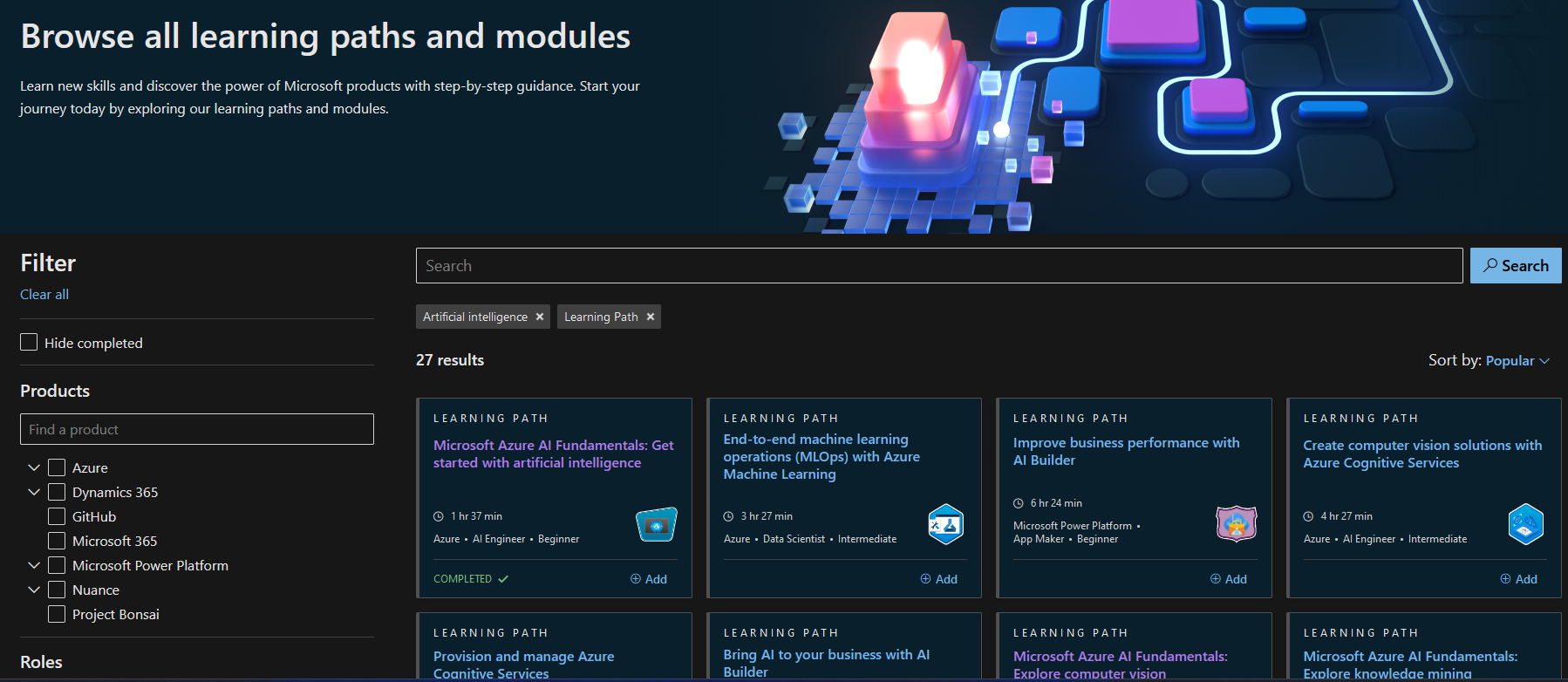Screen dimensions: 1568x682
Task: Check the Hide completed checkbox
Action: pos(29,342)
